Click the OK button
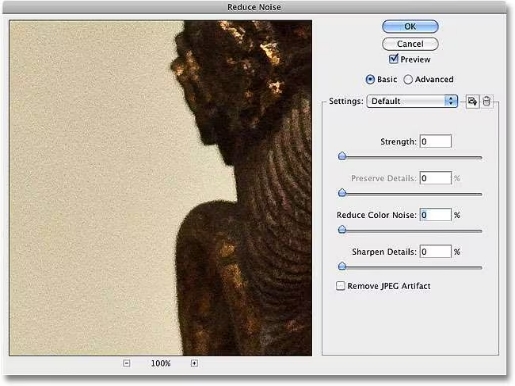The width and height of the screenshot is (515, 386). click(410, 26)
